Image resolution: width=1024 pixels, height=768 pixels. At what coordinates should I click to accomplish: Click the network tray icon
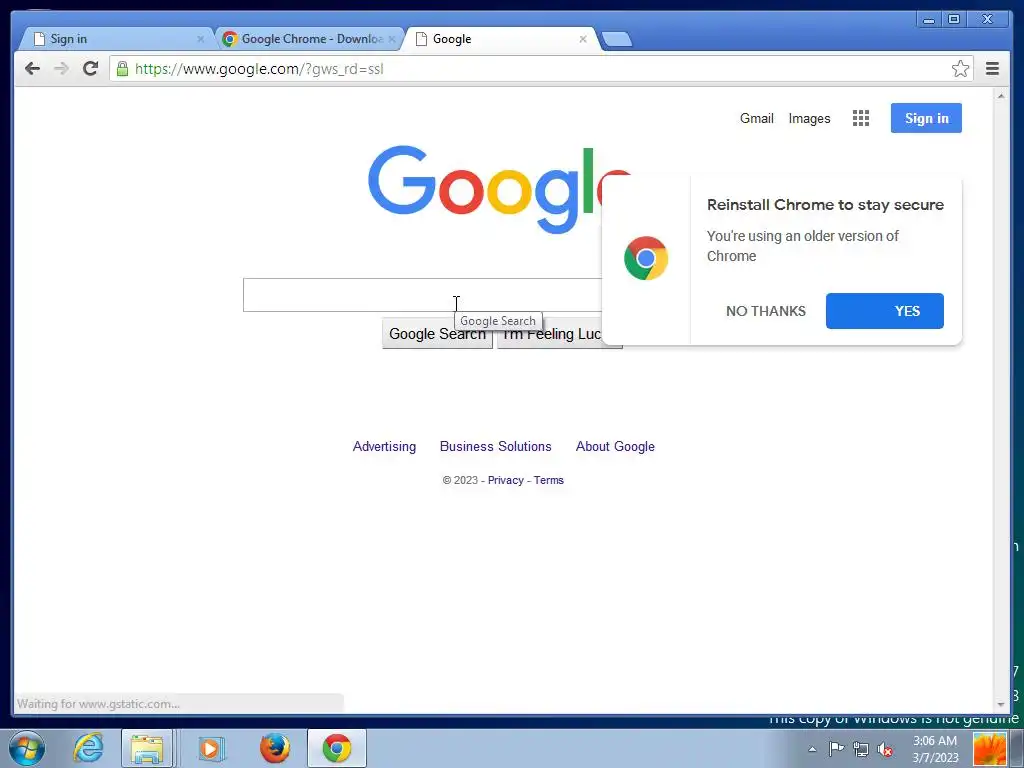[861, 750]
